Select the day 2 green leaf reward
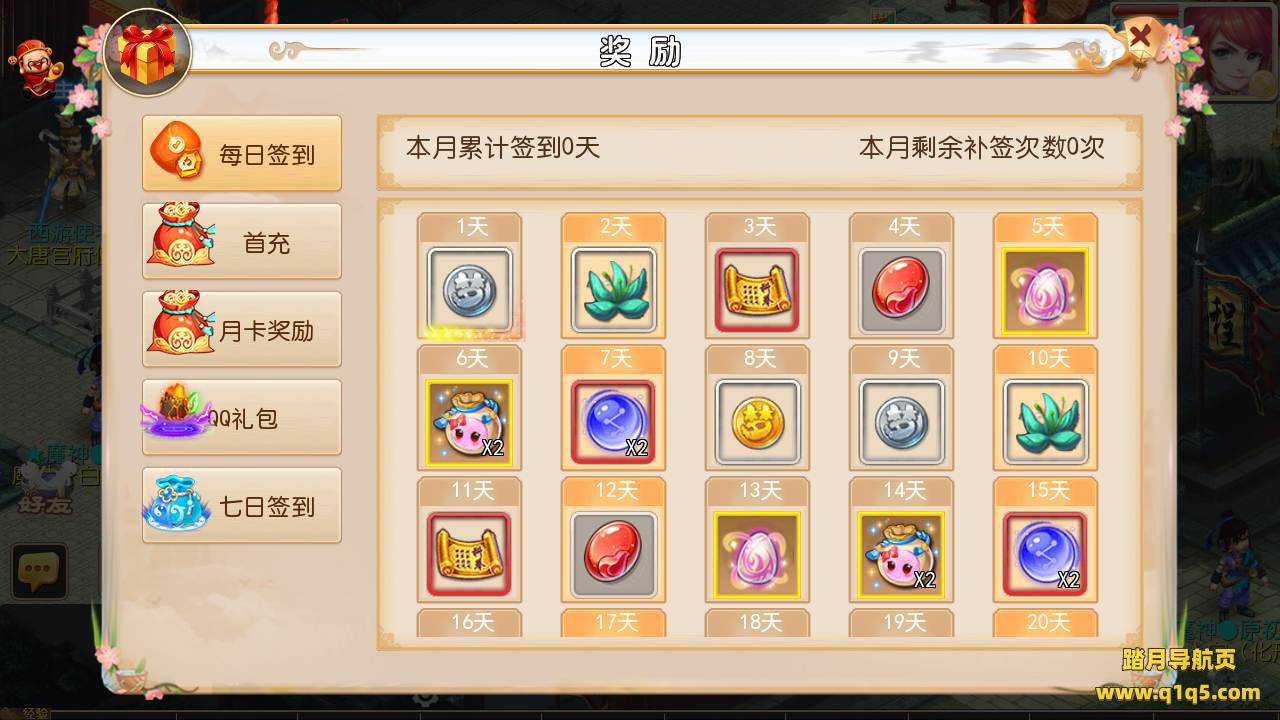 613,290
